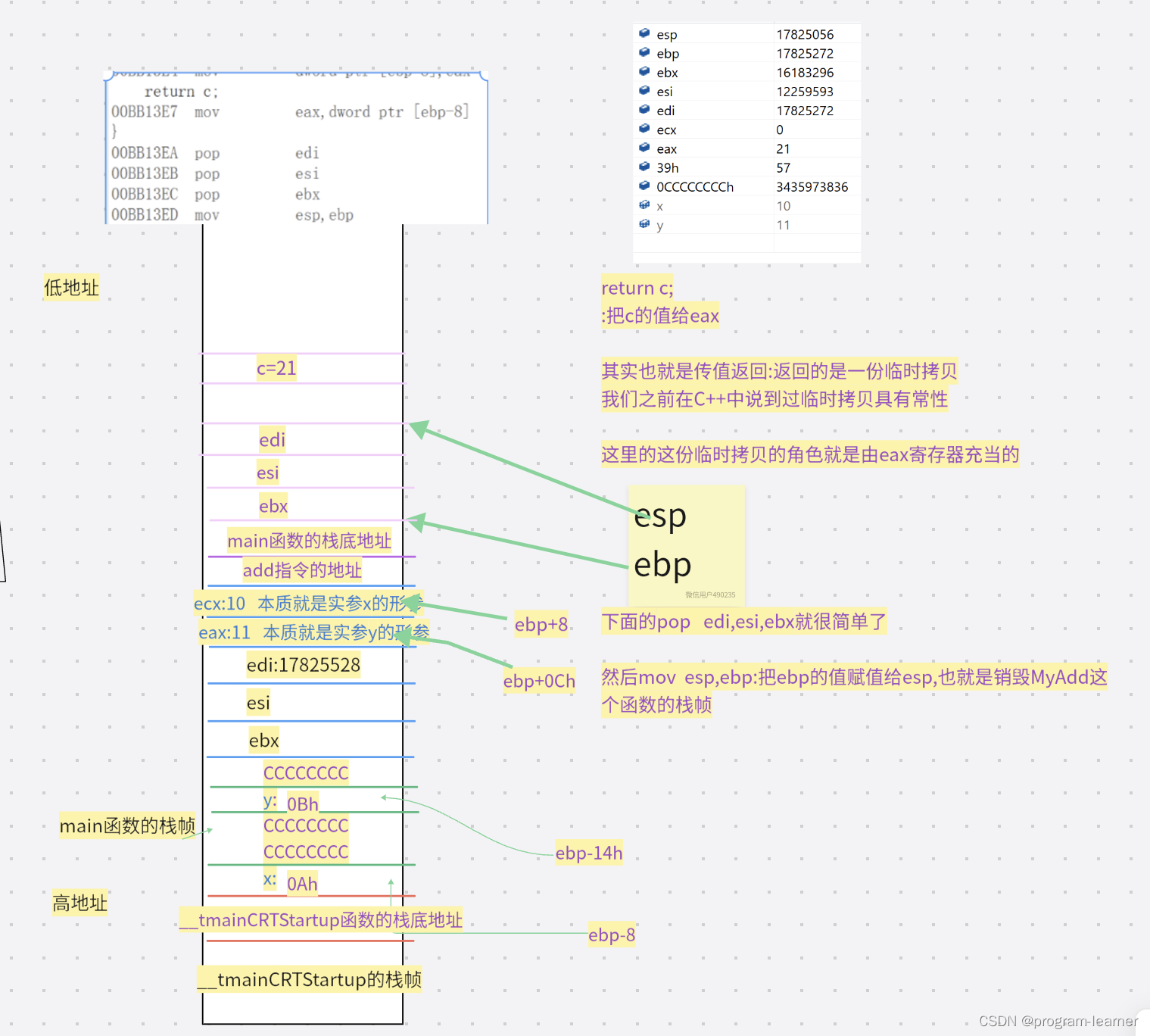Click the 00BB13EA pop edi instruction
Image resolution: width=1150 pixels, height=1036 pixels.
(x=215, y=154)
